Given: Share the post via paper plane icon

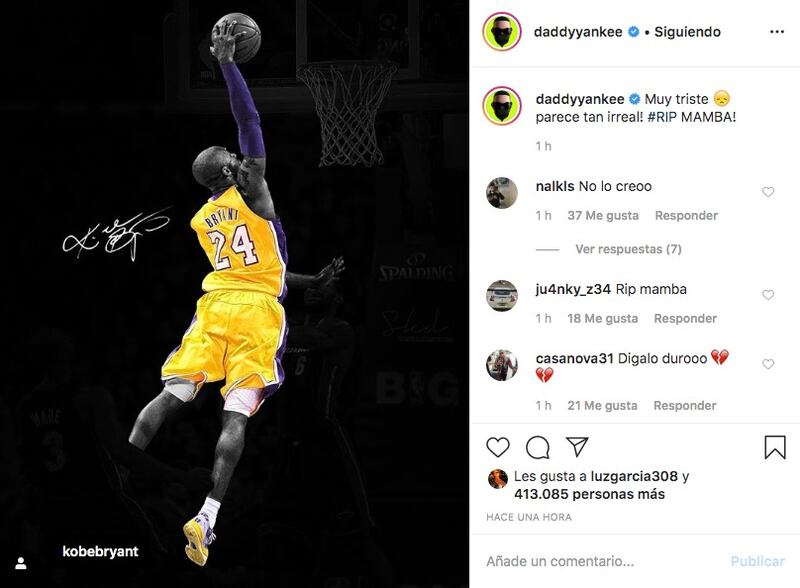Looking at the screenshot, I should click(578, 447).
